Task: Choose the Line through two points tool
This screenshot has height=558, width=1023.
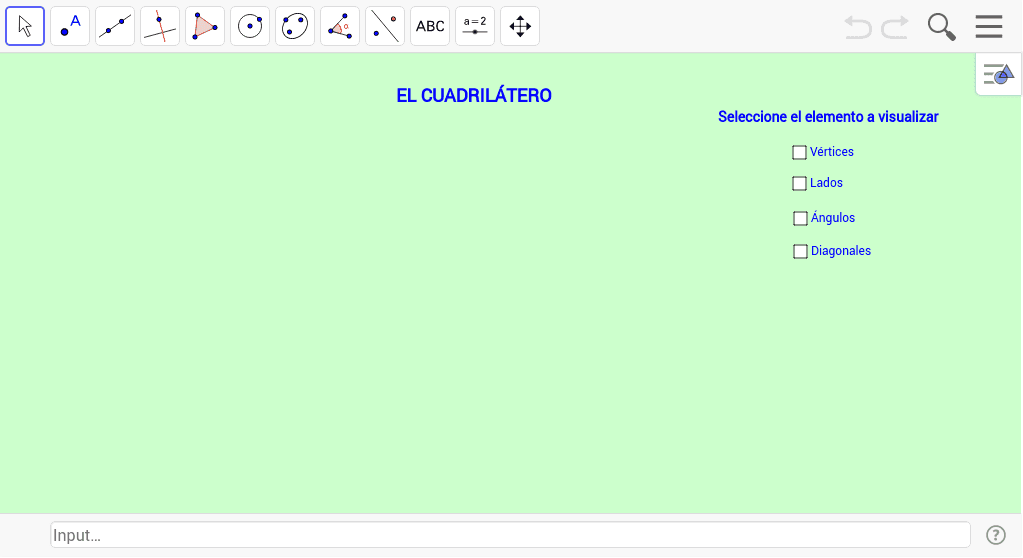Action: pyautogui.click(x=115, y=26)
